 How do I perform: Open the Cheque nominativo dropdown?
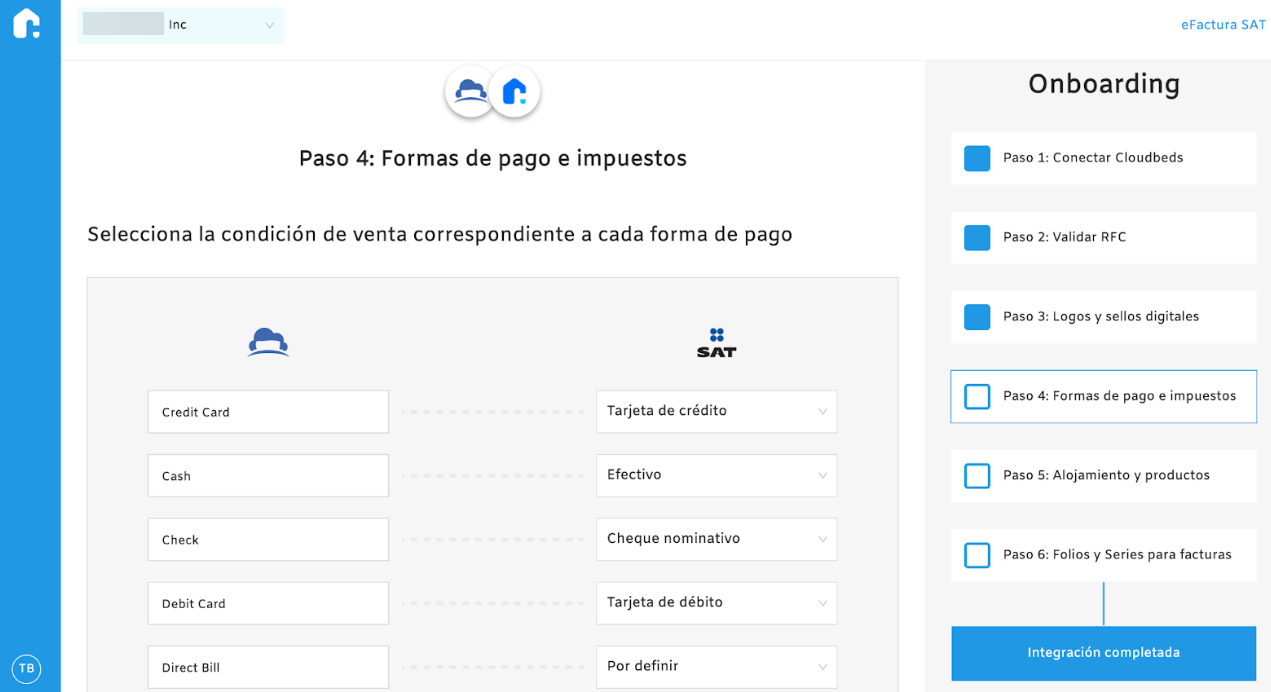tap(716, 539)
